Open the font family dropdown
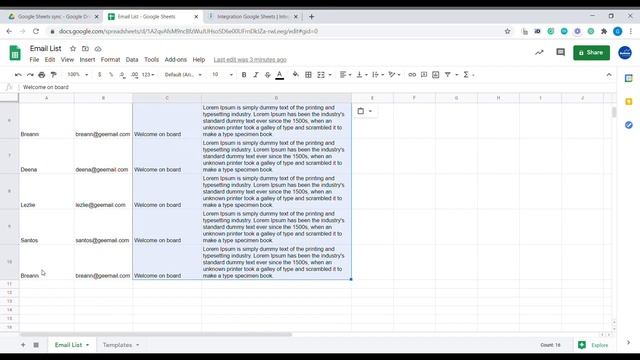Screen dimensions: 640x360 pos(183,75)
